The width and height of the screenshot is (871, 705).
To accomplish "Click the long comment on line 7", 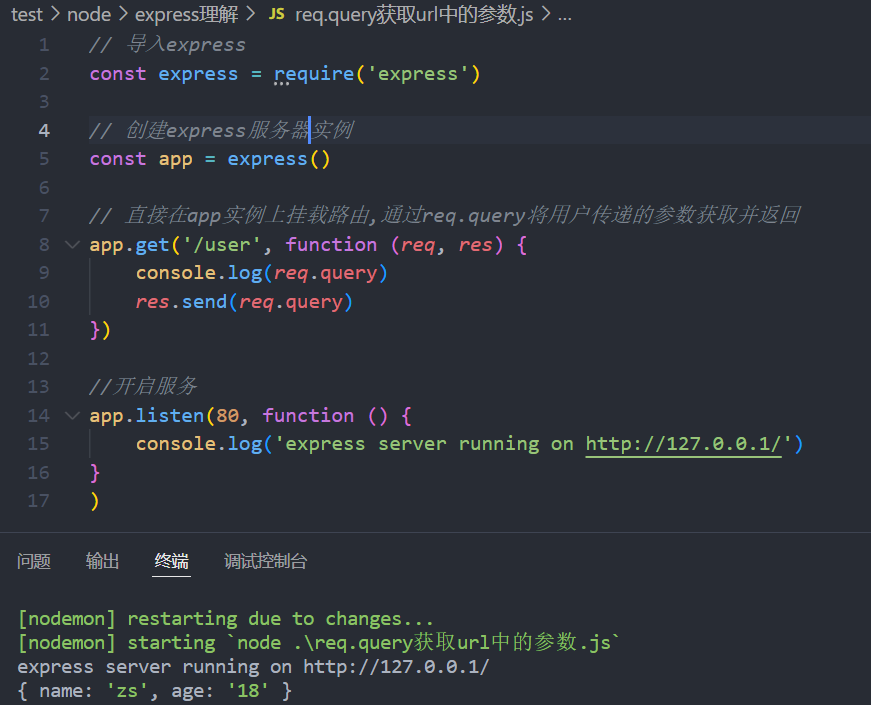I will coord(444,216).
